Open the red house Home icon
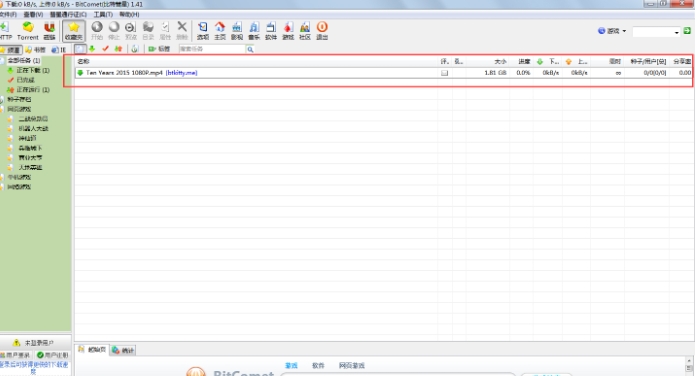This screenshot has width=697, height=376. (x=220, y=31)
